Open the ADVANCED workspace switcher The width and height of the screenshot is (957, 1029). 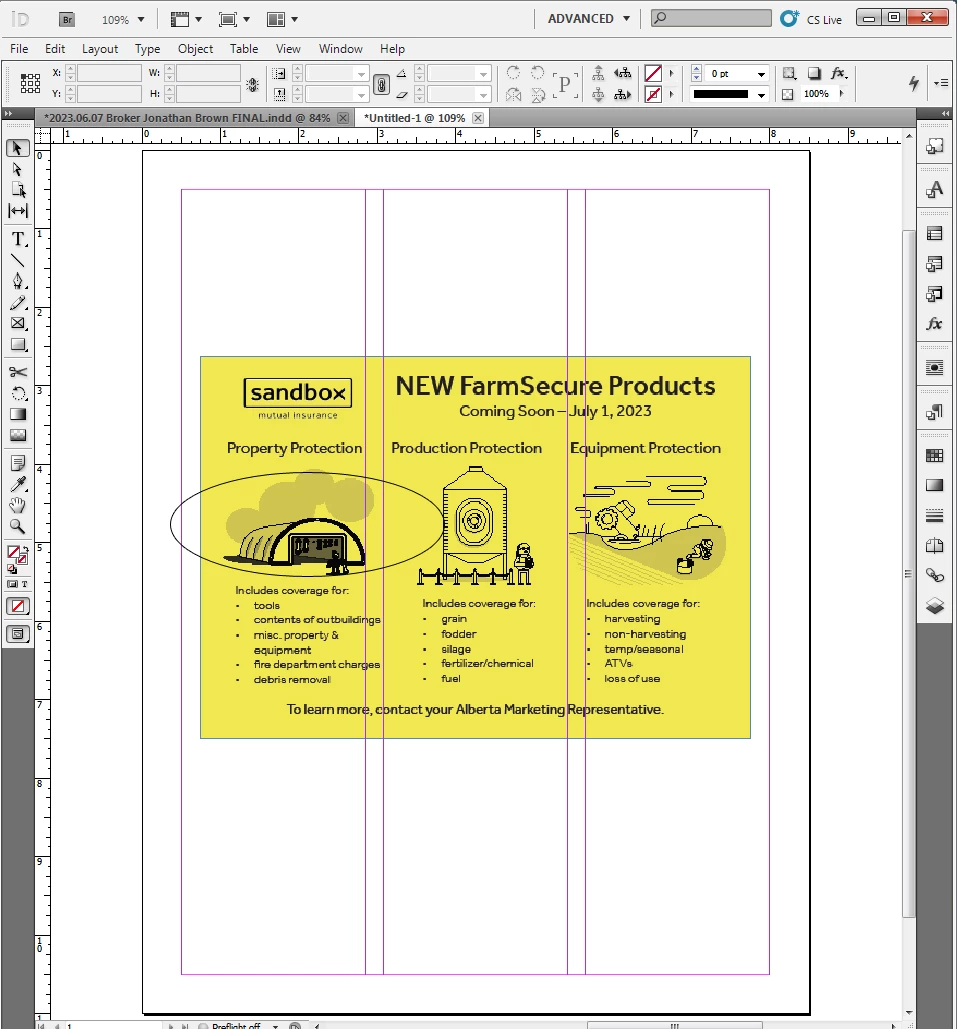coord(589,19)
